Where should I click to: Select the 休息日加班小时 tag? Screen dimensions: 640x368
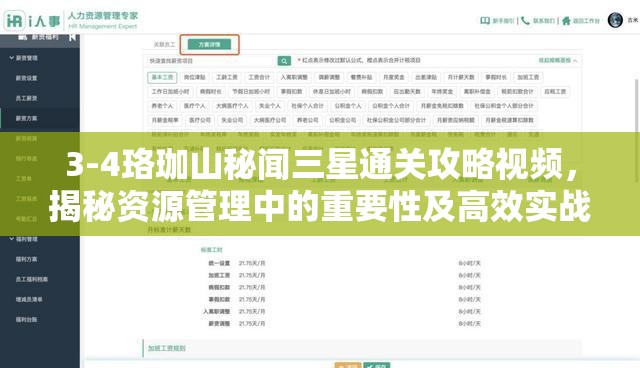pyautogui.click(x=332, y=91)
